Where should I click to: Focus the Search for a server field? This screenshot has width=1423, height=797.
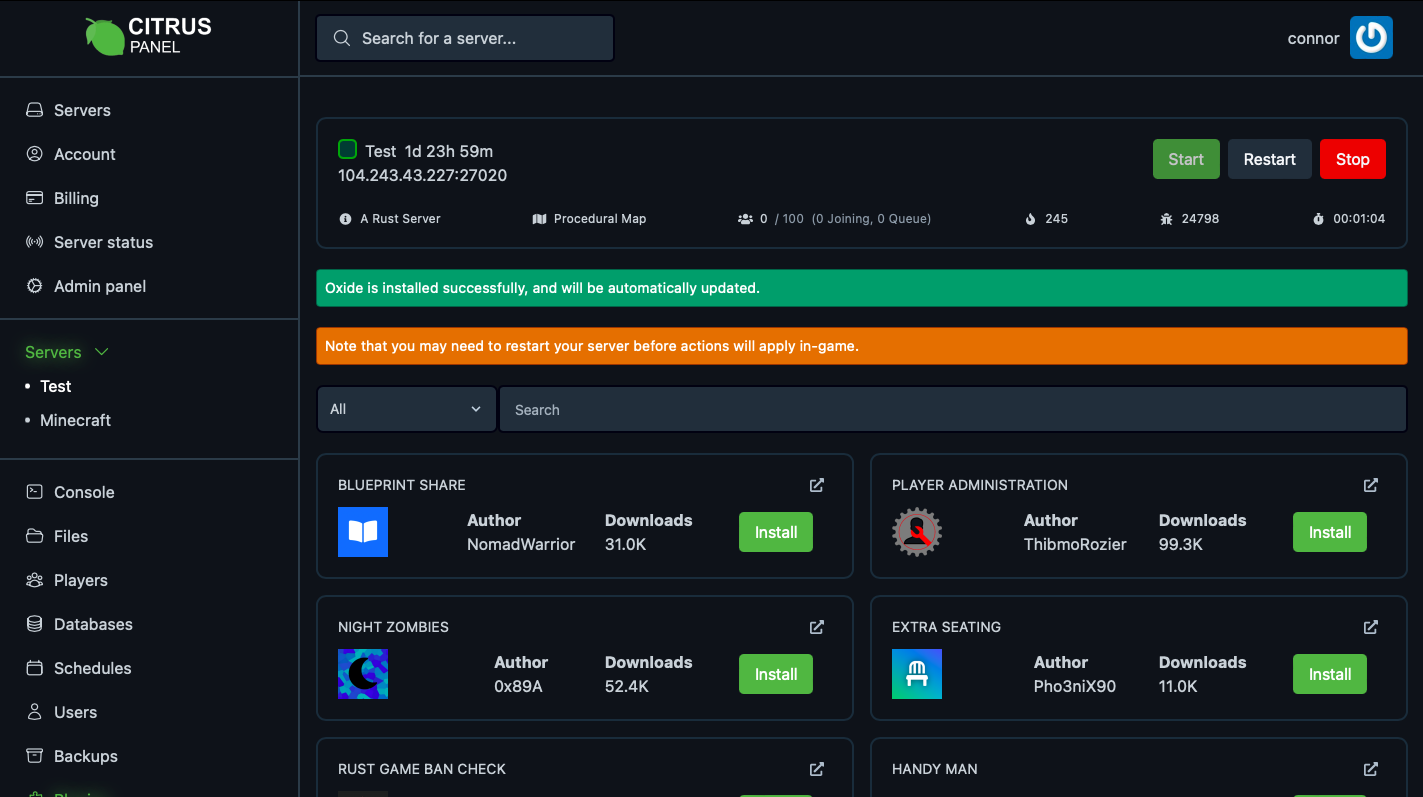[x=465, y=38]
